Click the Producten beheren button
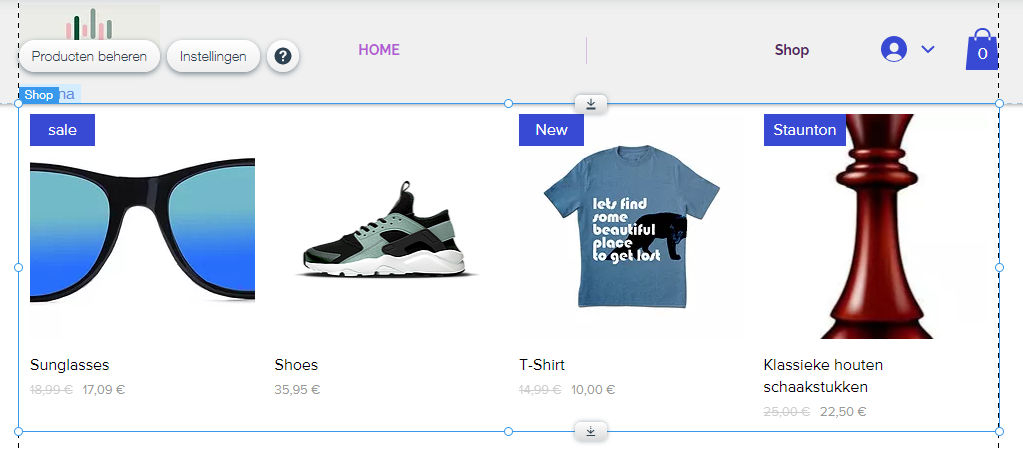Viewport: 1023px width, 452px height. pos(89,57)
